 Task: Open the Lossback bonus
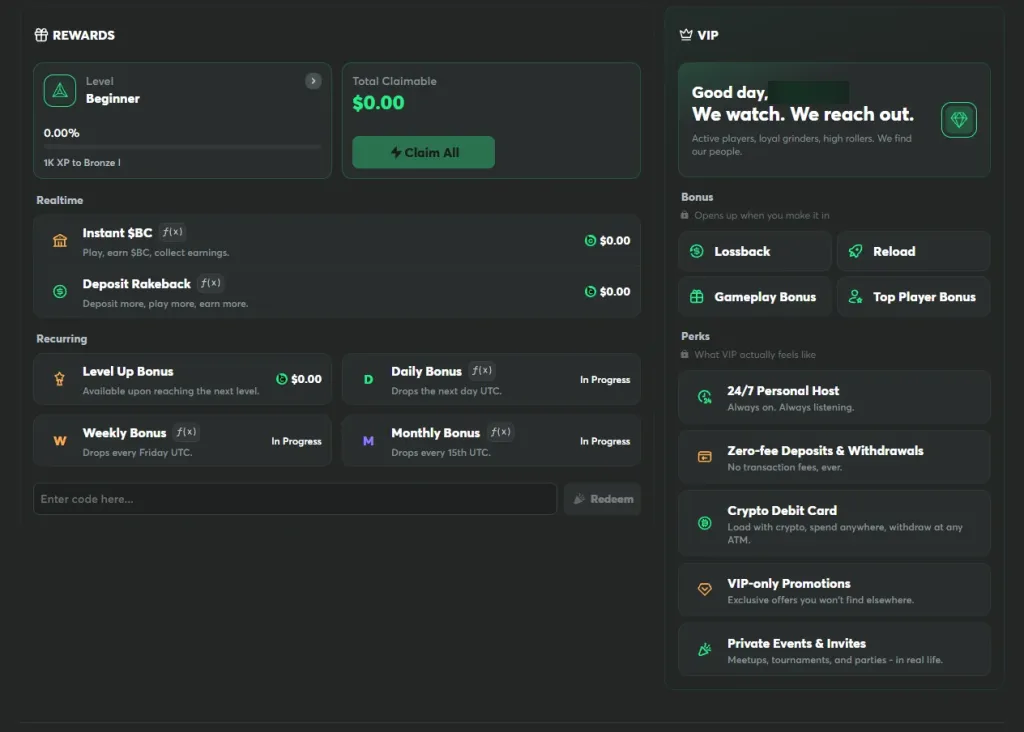(x=754, y=251)
